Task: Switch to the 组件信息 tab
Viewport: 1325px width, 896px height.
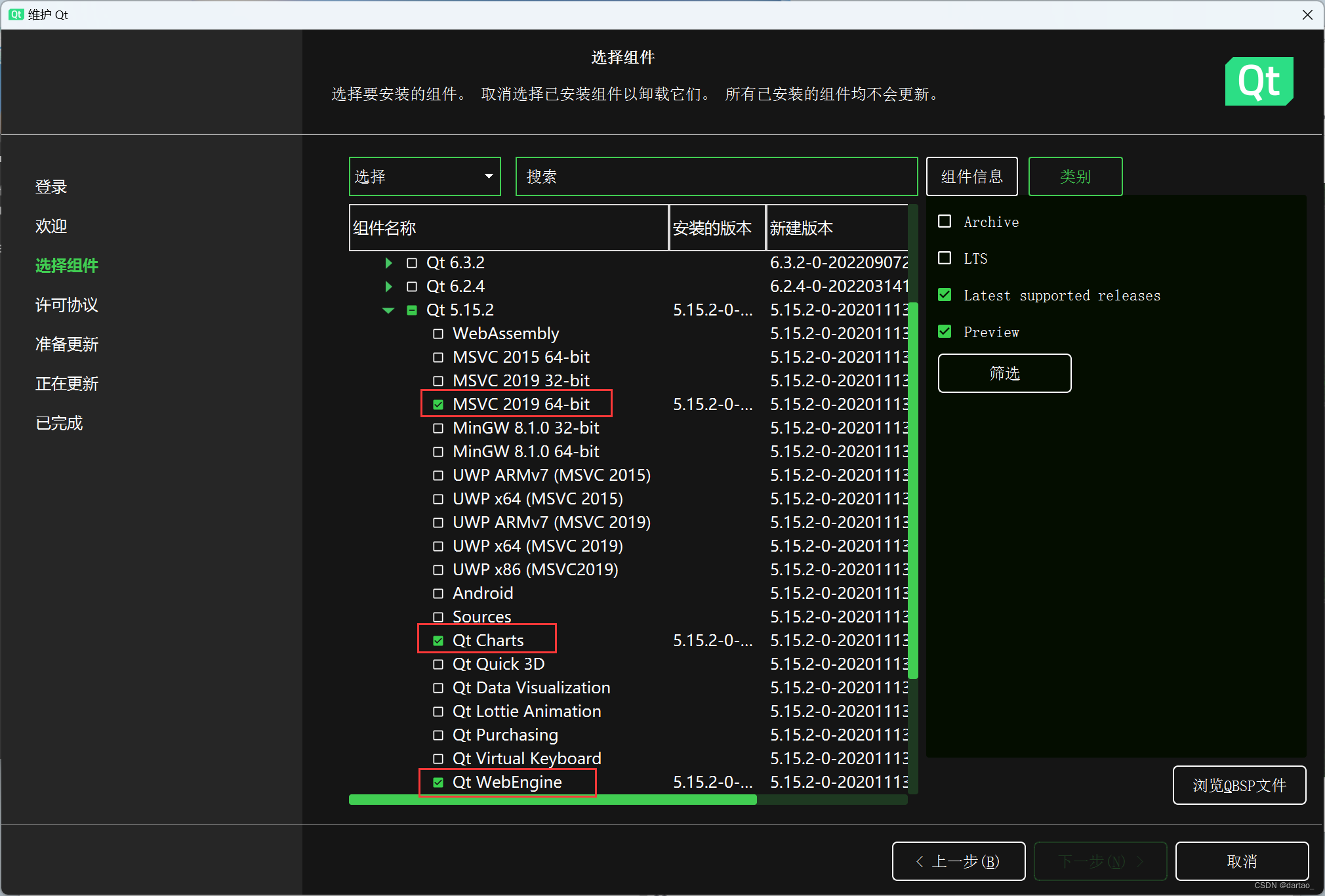Action: [x=971, y=176]
